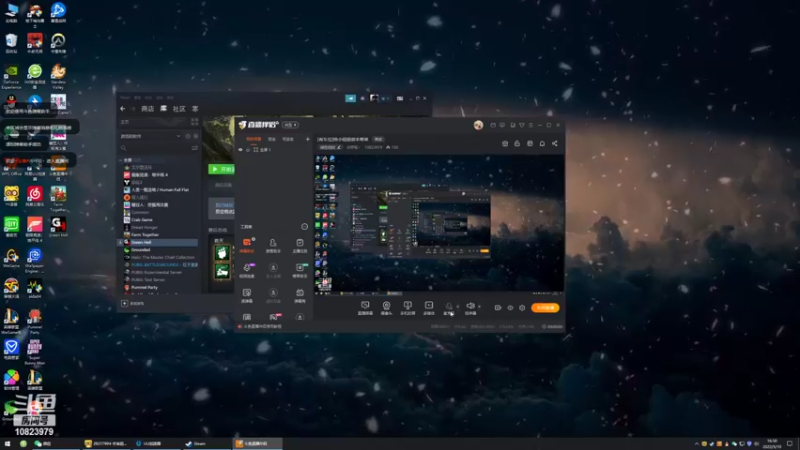The height and width of the screenshot is (450, 800).
Task: Open the user avatar in Douyu title bar
Action: [x=478, y=125]
